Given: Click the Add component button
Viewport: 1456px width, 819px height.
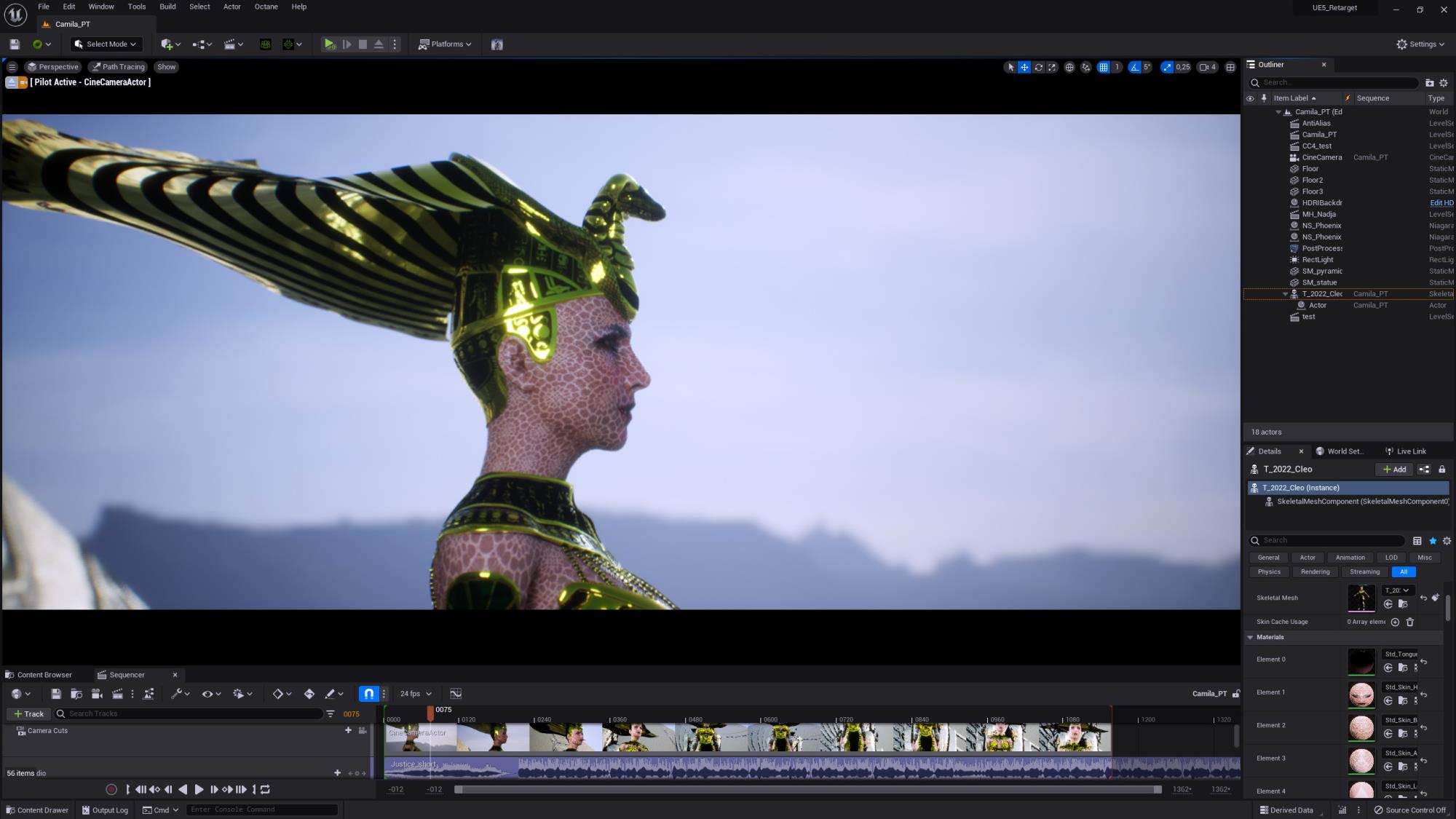Looking at the screenshot, I should (1394, 470).
